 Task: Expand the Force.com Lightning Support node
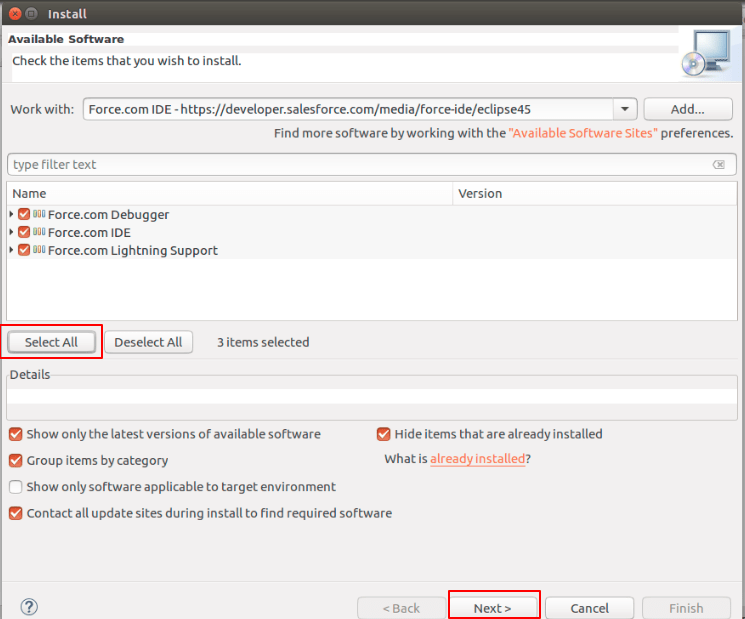[11, 250]
